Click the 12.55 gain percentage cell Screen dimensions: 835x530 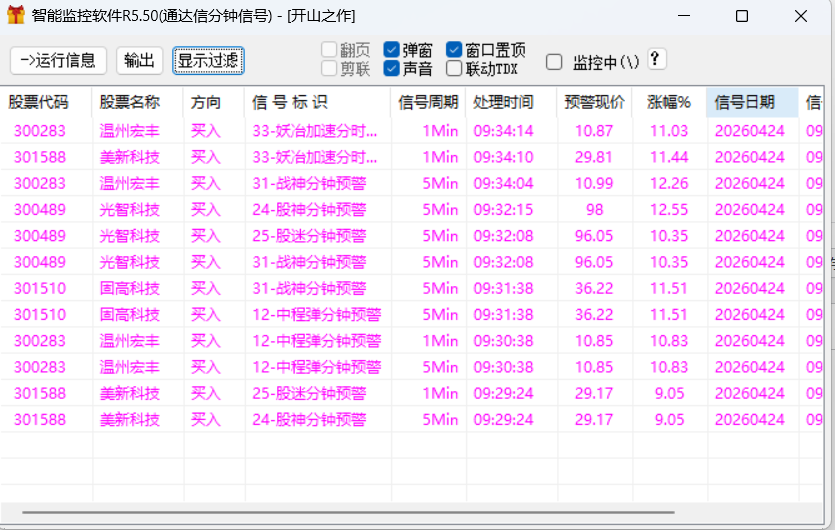[669, 209]
